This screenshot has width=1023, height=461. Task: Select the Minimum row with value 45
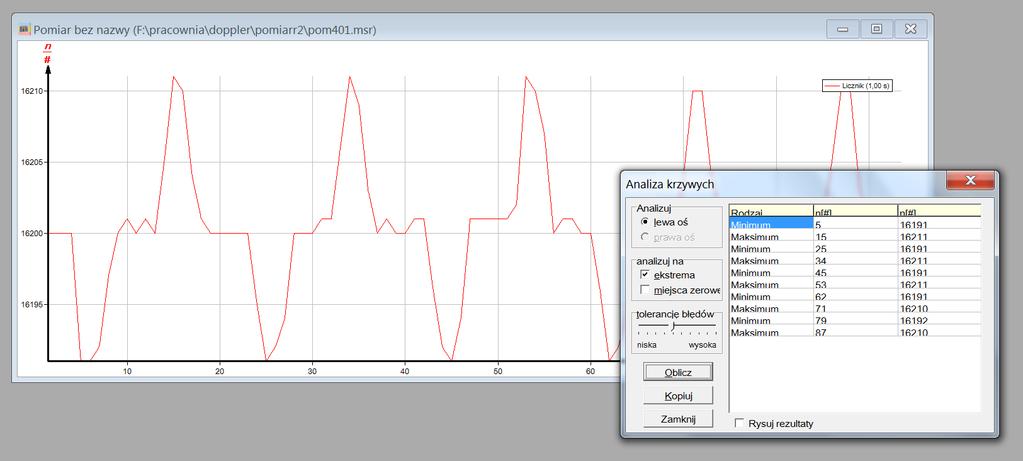coord(855,272)
